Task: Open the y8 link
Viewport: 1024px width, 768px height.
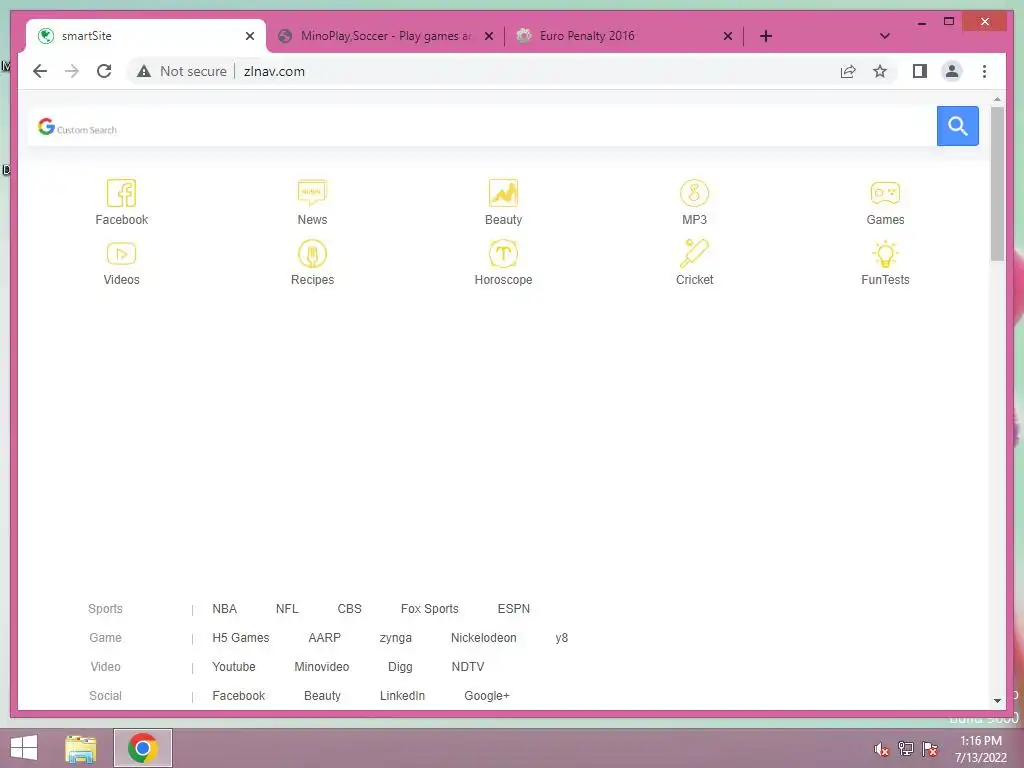Action: coord(562,638)
